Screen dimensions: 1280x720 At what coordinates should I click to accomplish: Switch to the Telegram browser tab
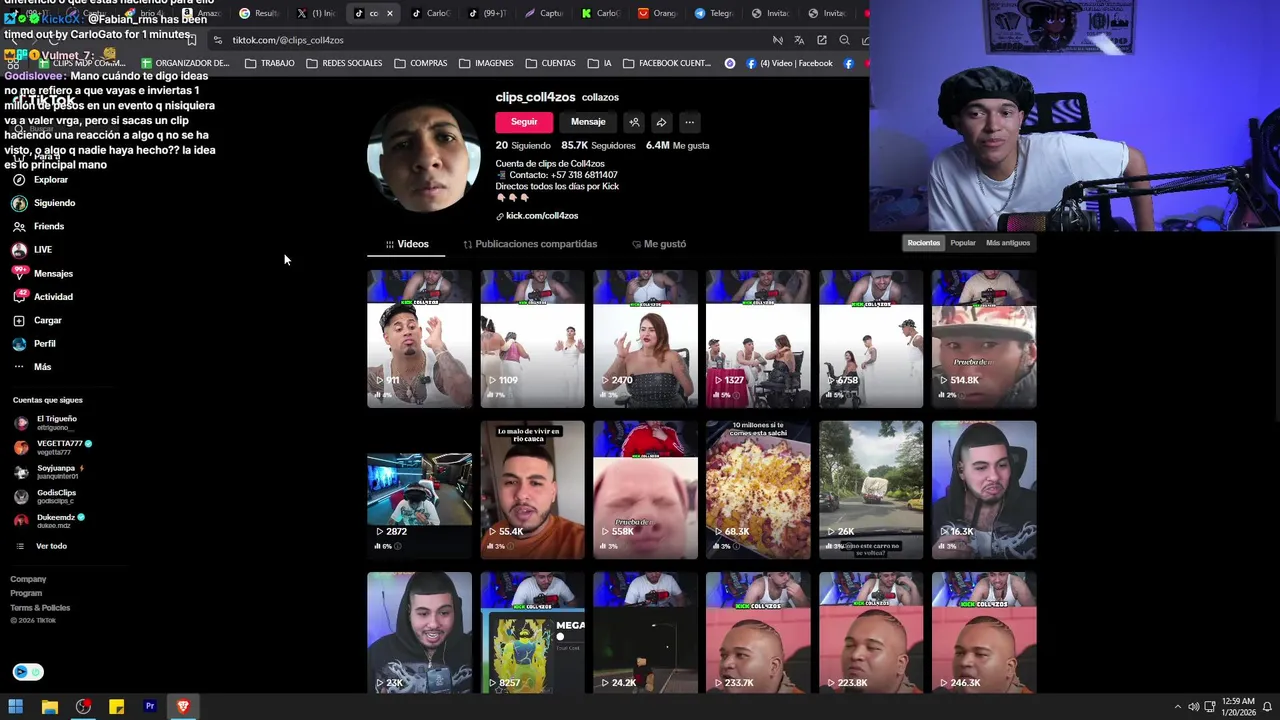[x=715, y=13]
